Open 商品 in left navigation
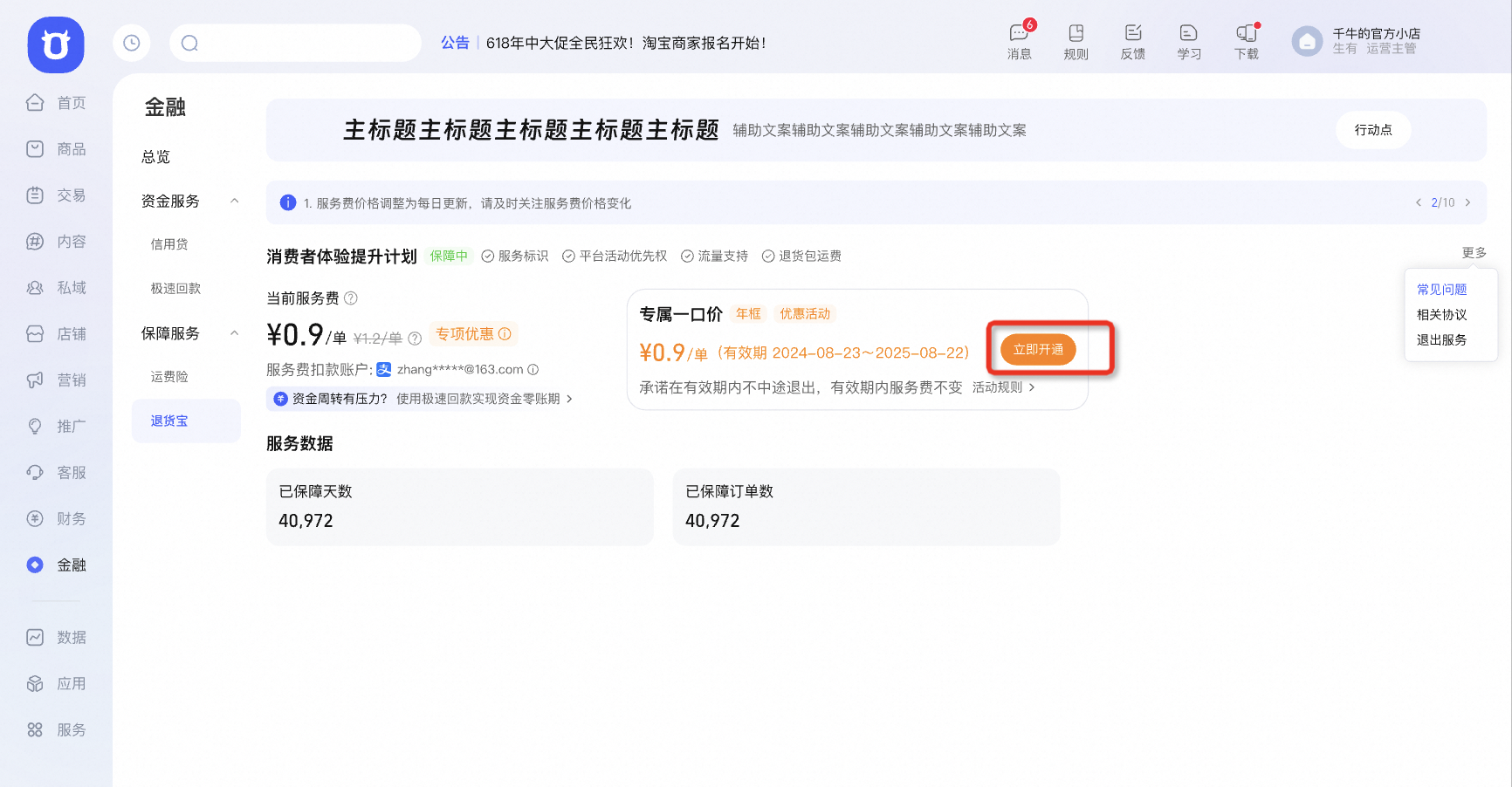The image size is (1512, 787). coord(57,149)
